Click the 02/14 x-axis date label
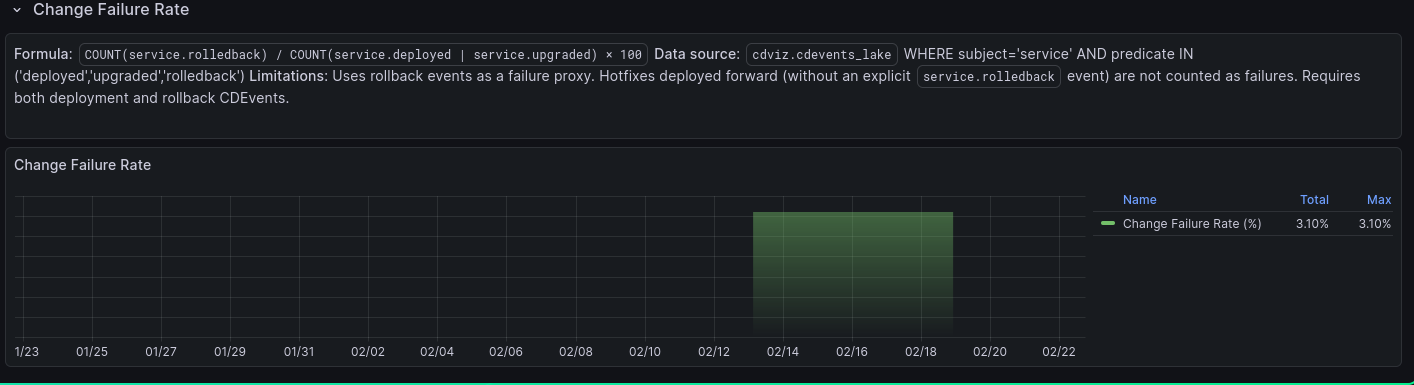 click(x=782, y=352)
